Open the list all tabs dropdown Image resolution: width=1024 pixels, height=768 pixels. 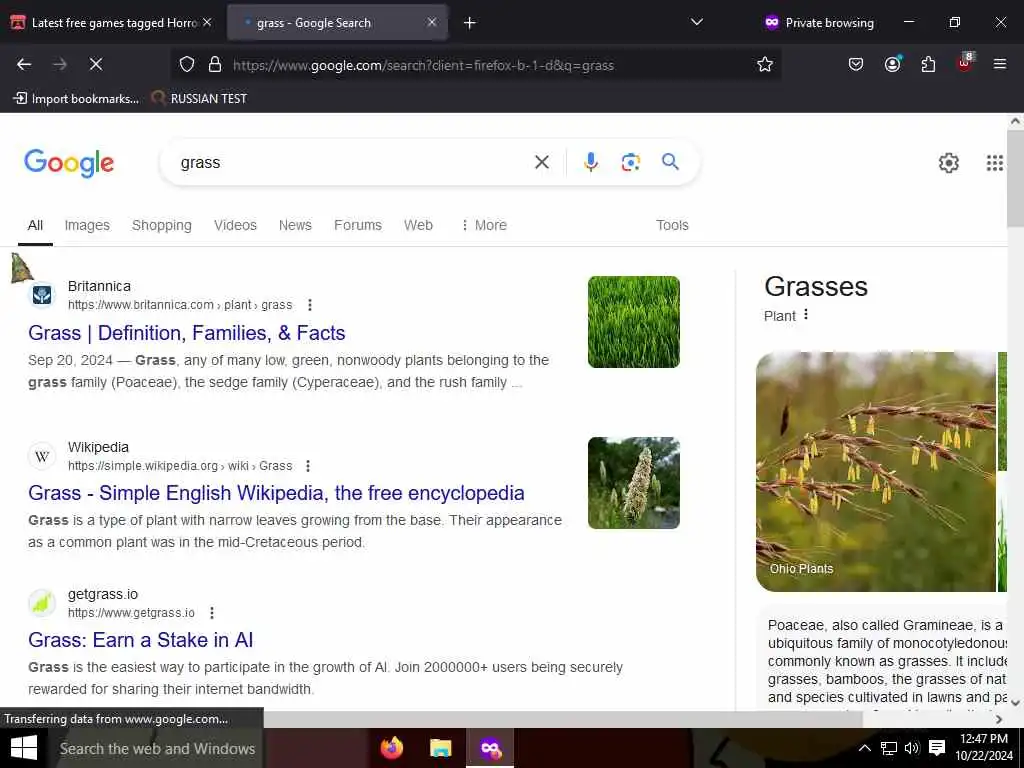[697, 22]
